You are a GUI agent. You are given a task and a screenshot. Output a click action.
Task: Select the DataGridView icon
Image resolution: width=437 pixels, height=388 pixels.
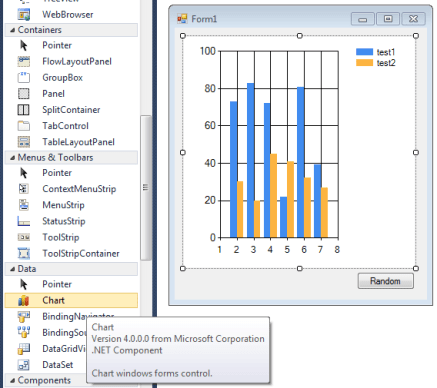coord(24,349)
